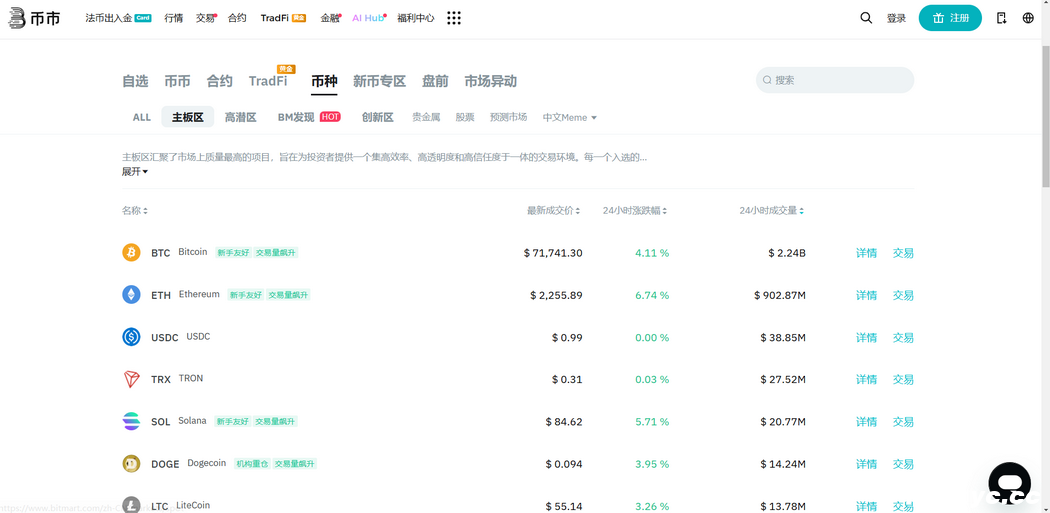1050x513 pixels.
Task: Open AI Hub in top navigation
Action: point(368,18)
